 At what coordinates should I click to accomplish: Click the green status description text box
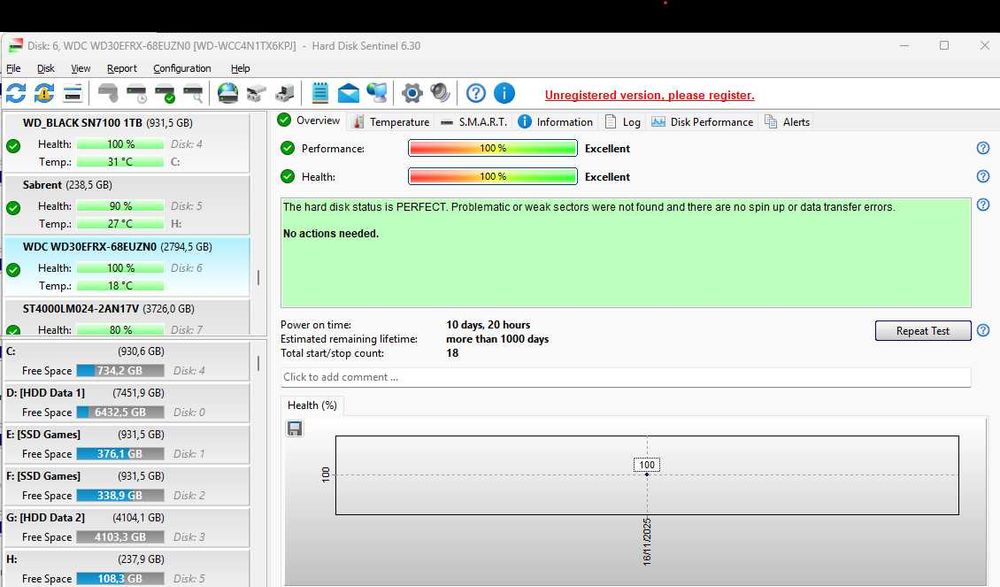point(626,253)
